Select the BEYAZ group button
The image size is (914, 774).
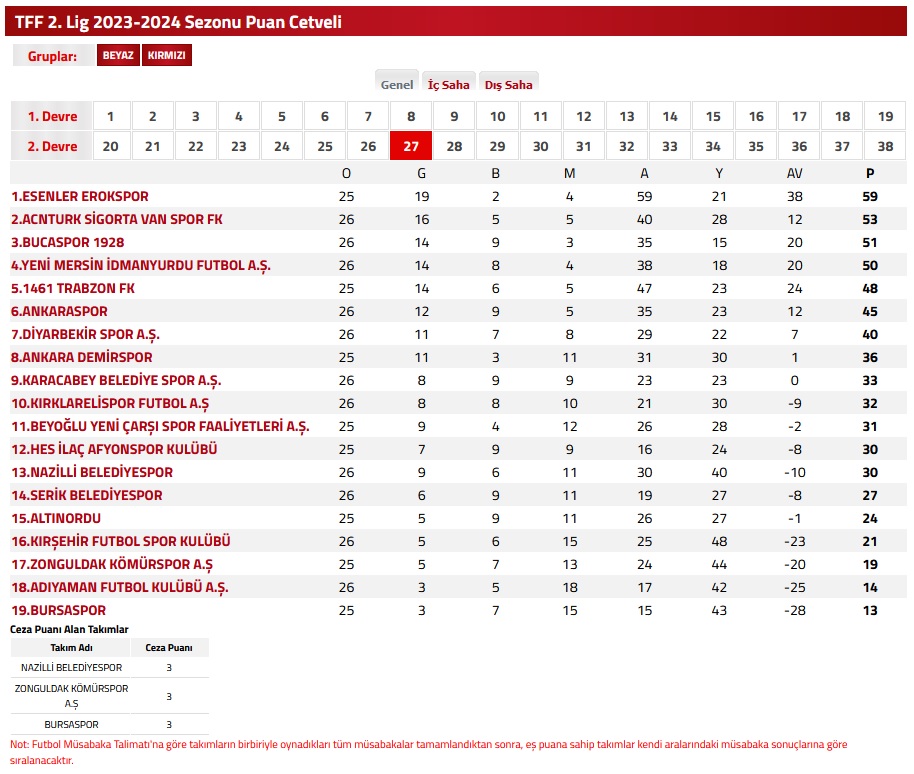coord(118,55)
